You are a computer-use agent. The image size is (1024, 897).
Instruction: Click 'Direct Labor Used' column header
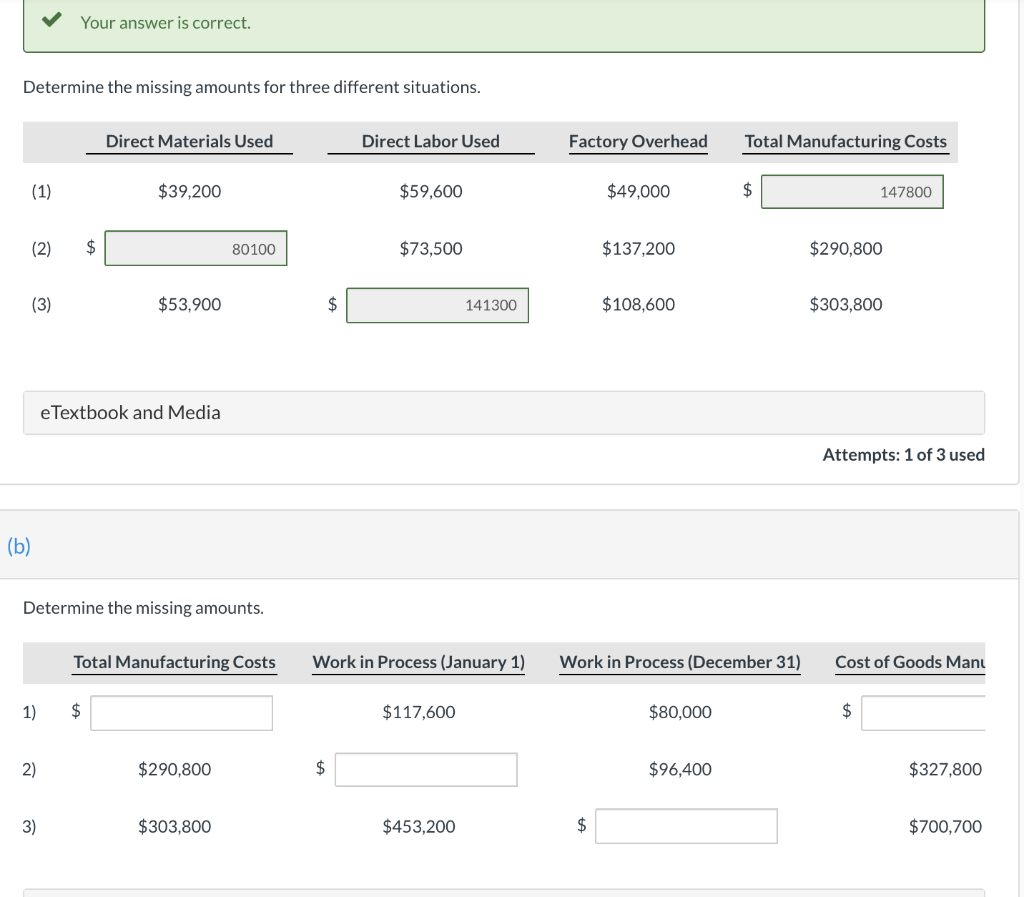point(430,141)
